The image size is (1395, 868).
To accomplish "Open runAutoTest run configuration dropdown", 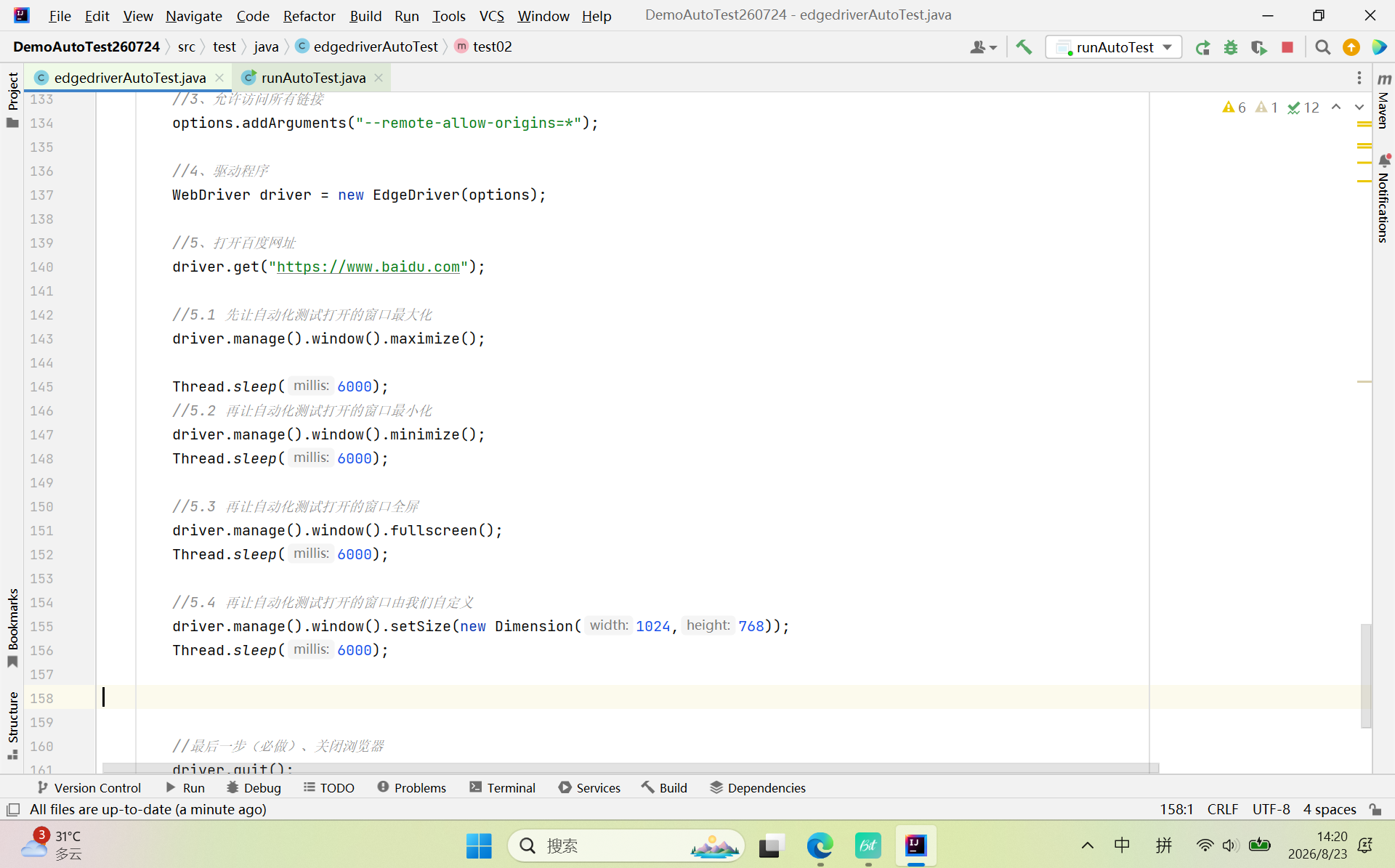I will click(1114, 47).
